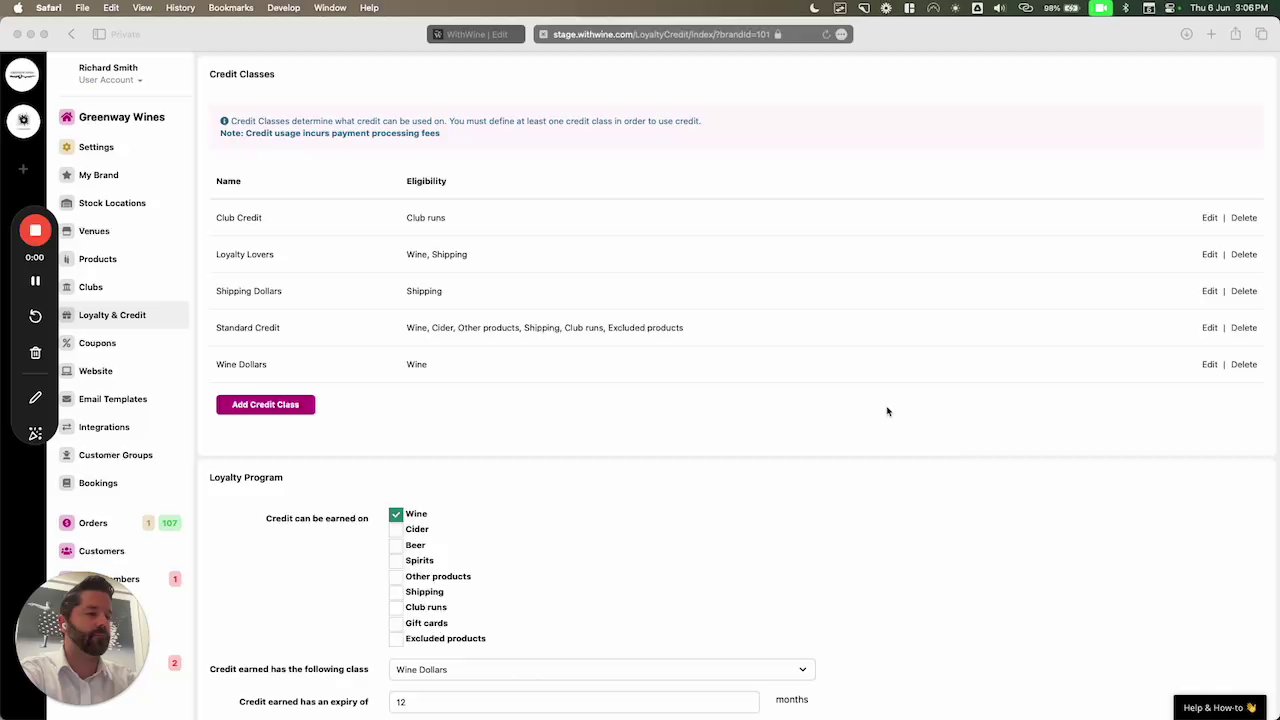Select the pencil draw tool icon
The width and height of the screenshot is (1280, 720).
(x=35, y=398)
